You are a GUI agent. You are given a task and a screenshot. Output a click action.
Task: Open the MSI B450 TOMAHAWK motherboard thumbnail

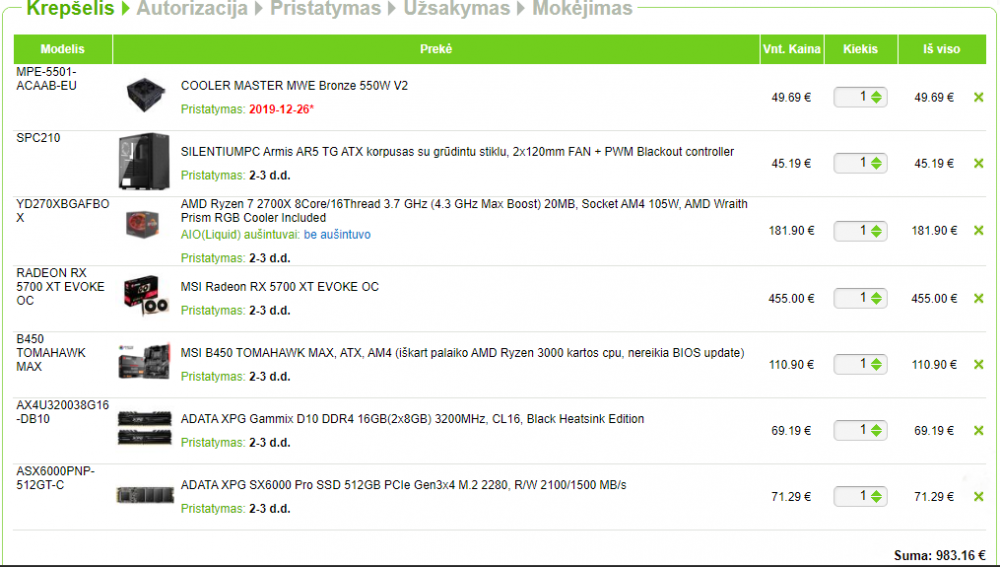145,362
